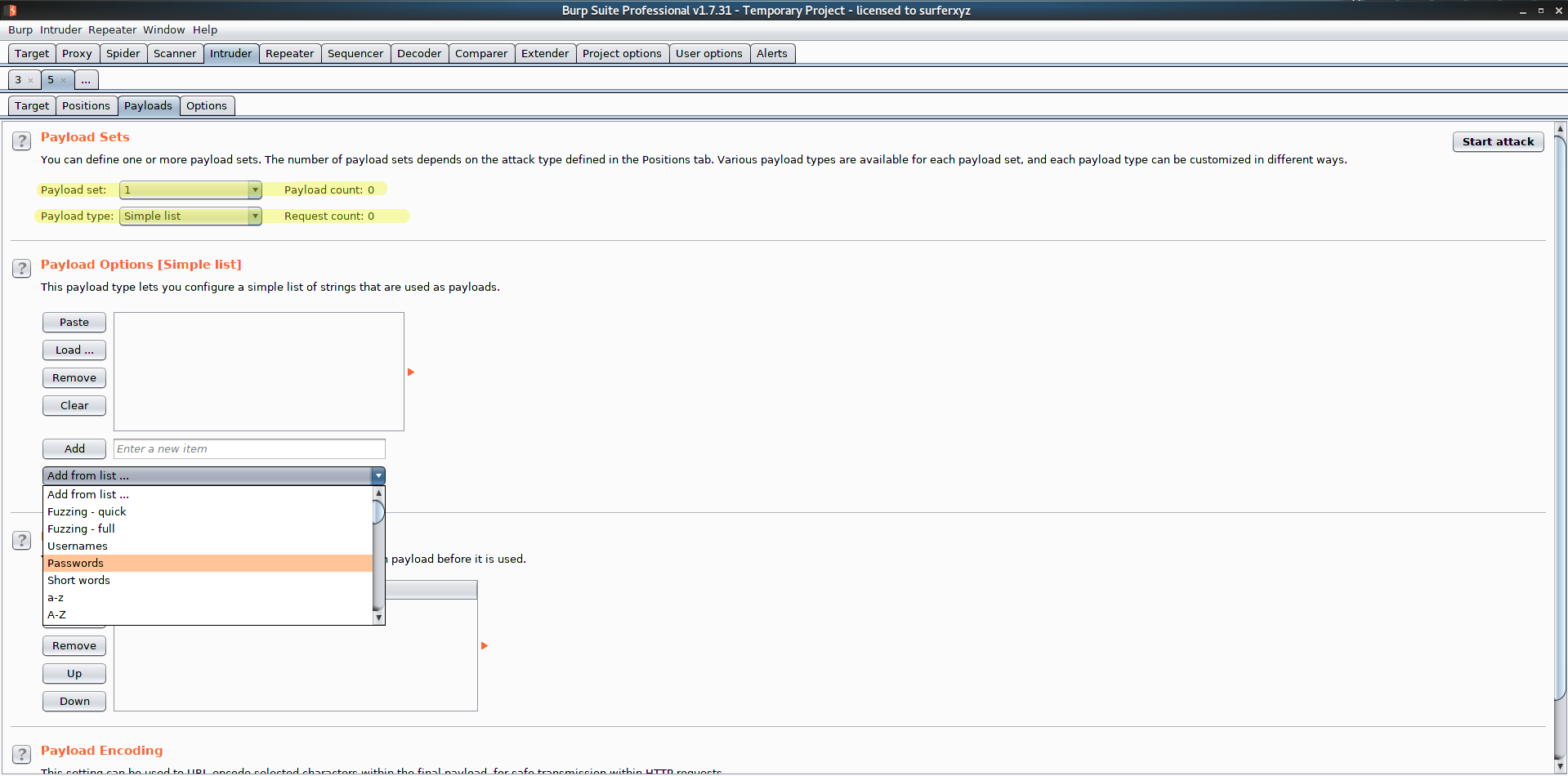Click the main panel scroll up arrow
Screen dimensions: 1568x776
[1560, 128]
